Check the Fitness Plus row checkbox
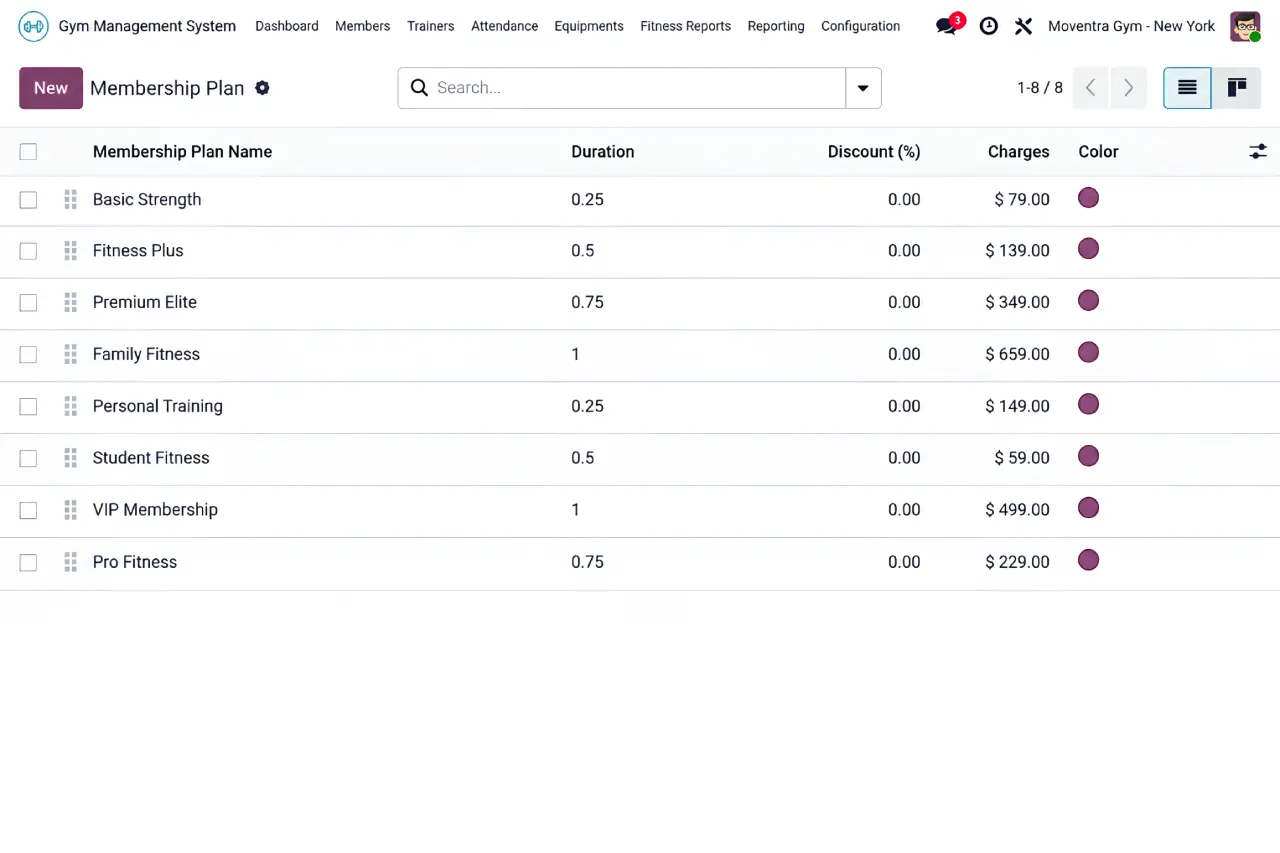Viewport: 1280px width, 853px height. pyautogui.click(x=28, y=251)
